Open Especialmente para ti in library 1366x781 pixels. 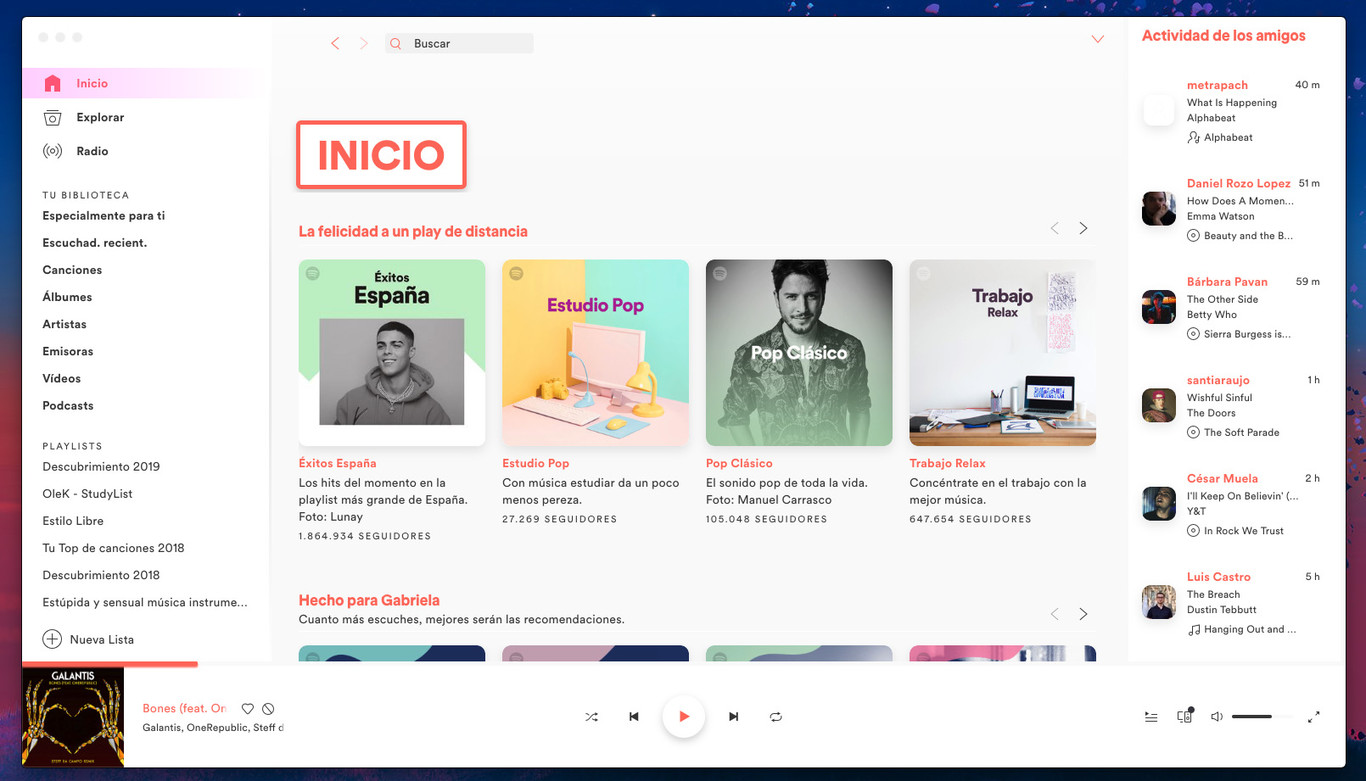click(x=104, y=216)
